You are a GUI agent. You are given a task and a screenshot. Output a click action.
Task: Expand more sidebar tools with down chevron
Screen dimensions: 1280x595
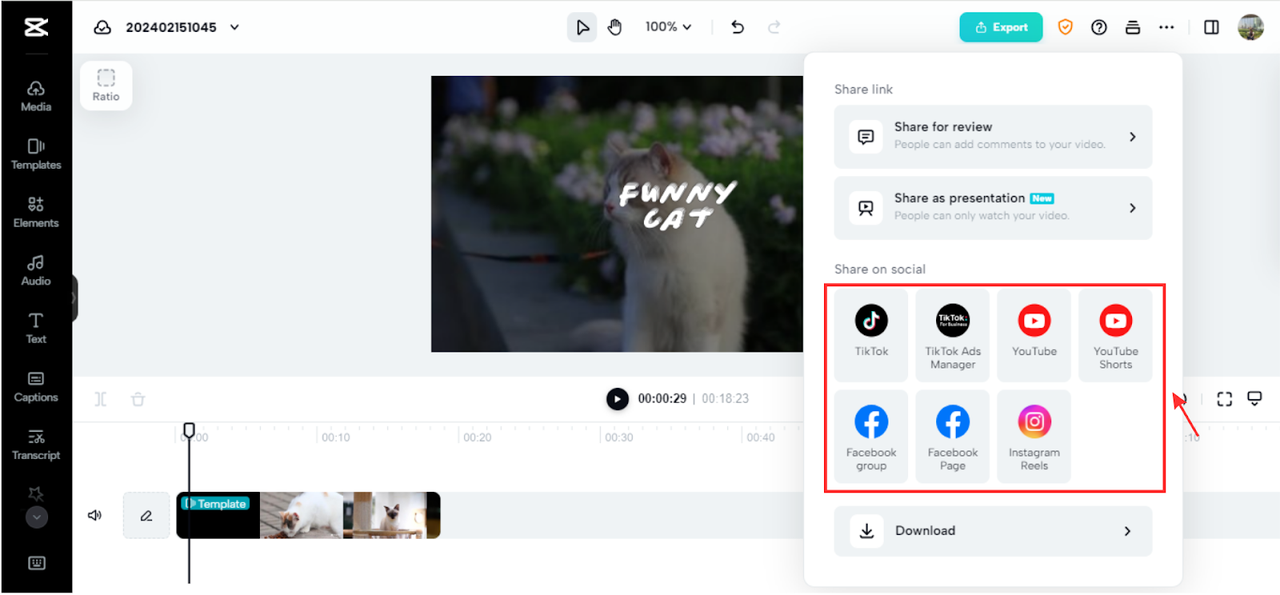tap(36, 517)
